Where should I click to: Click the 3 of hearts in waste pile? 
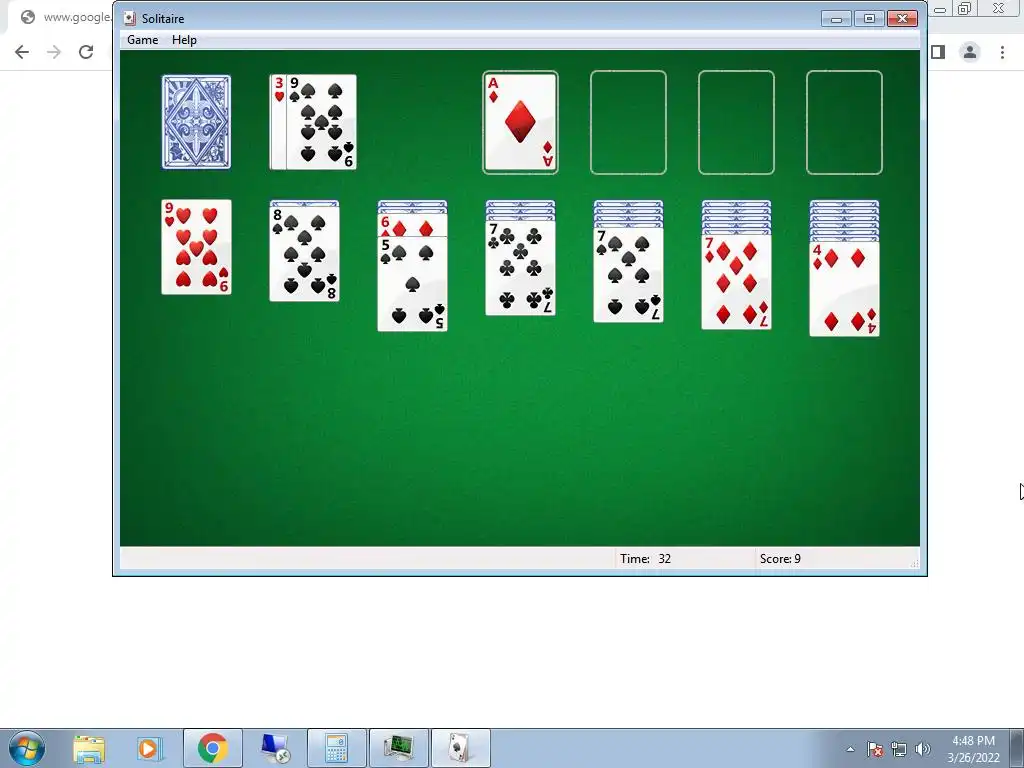(x=278, y=122)
